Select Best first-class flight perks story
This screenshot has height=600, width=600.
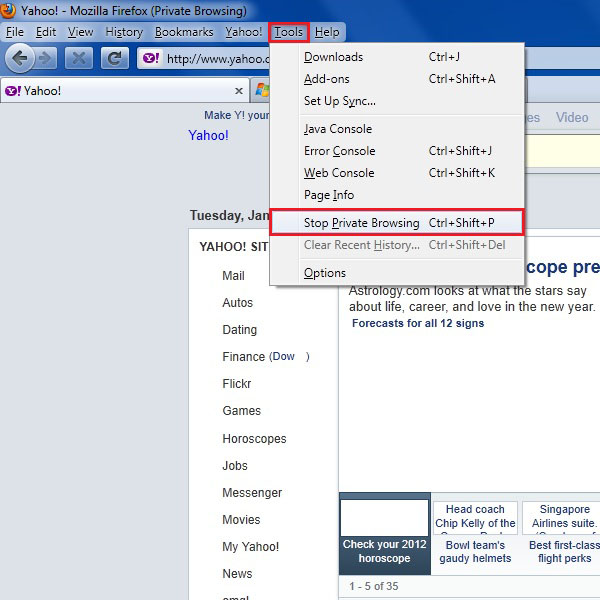[x=564, y=551]
